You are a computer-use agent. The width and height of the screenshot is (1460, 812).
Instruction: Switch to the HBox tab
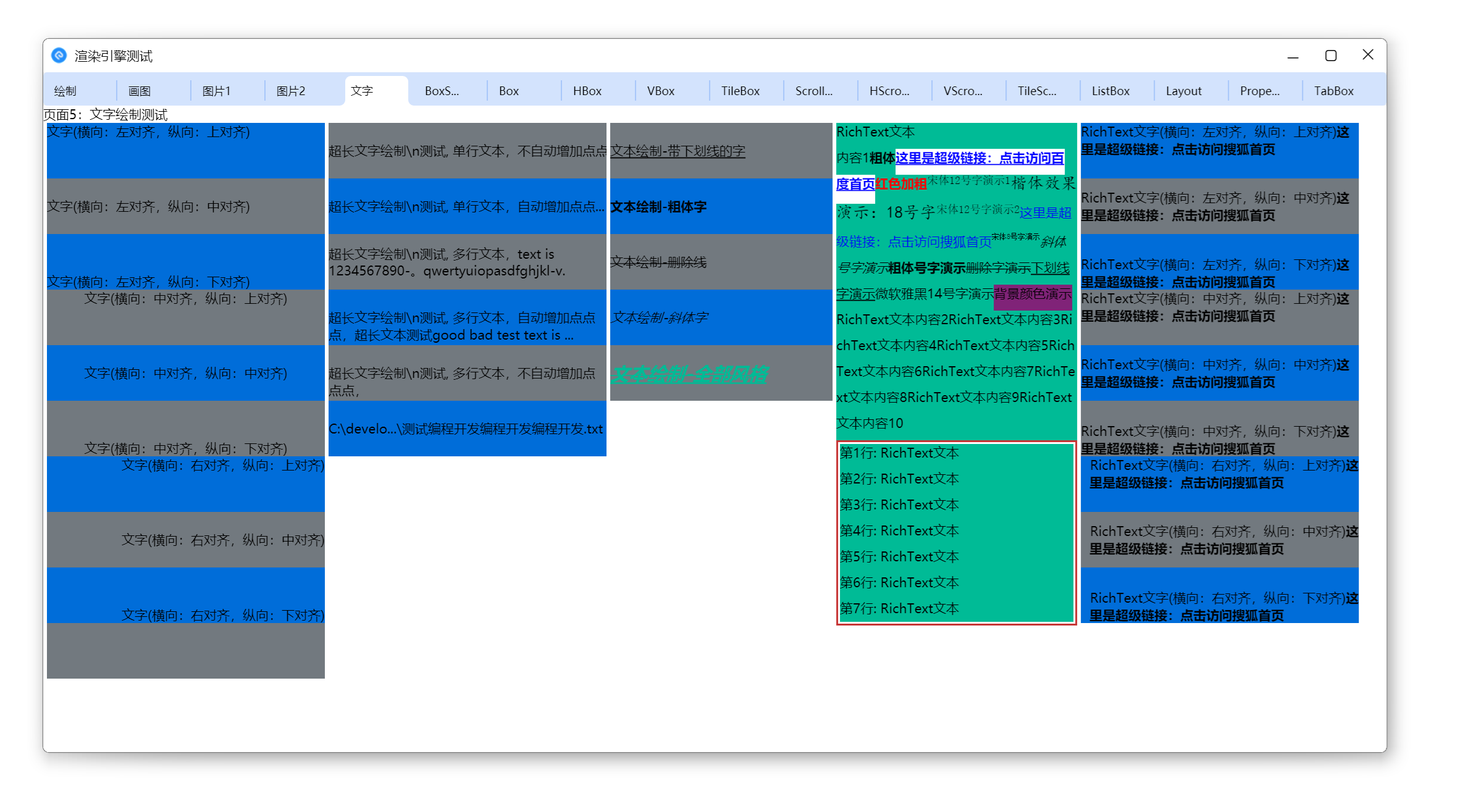coord(587,91)
